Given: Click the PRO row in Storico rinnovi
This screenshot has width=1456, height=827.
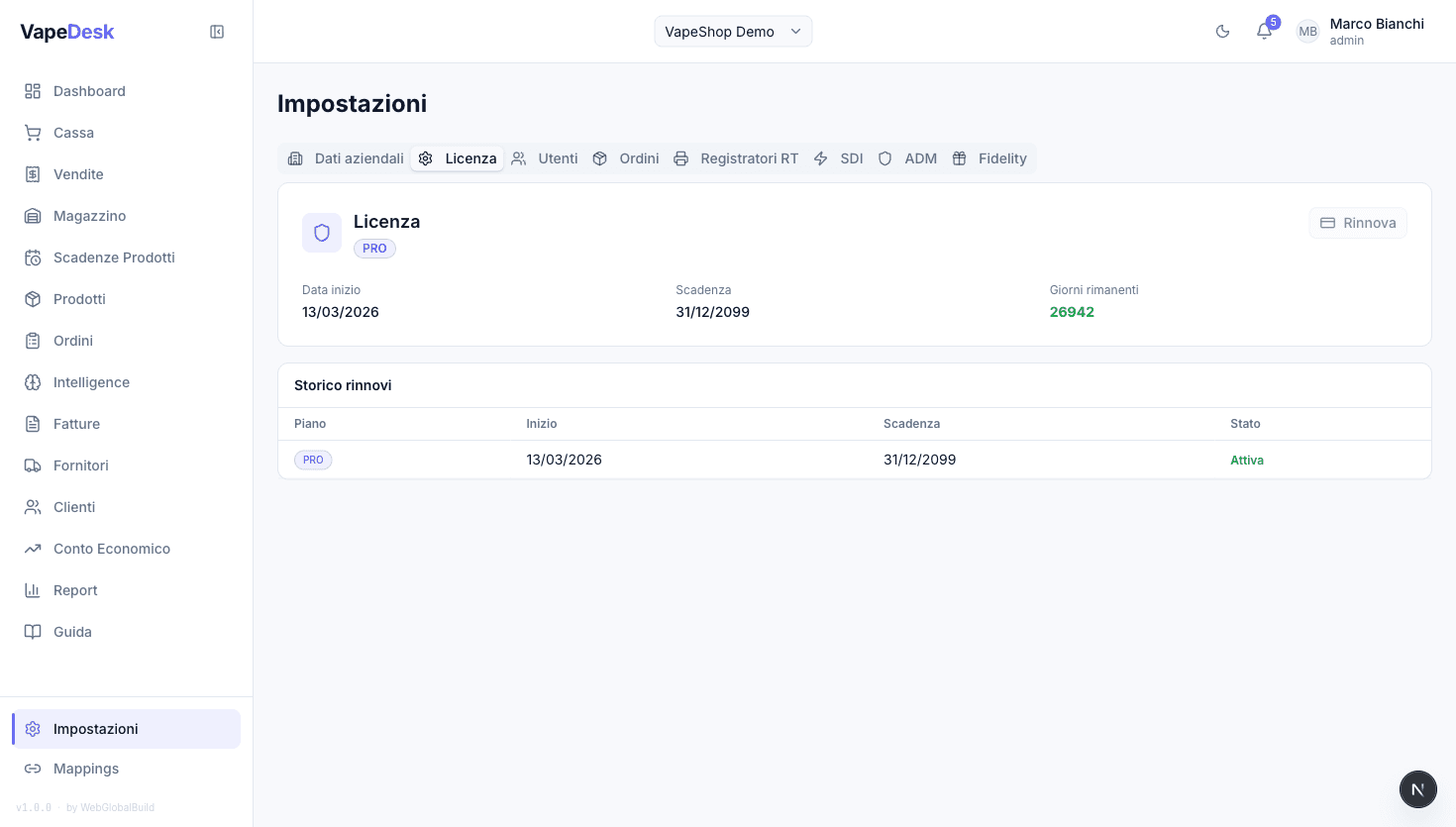Looking at the screenshot, I should [313, 460].
